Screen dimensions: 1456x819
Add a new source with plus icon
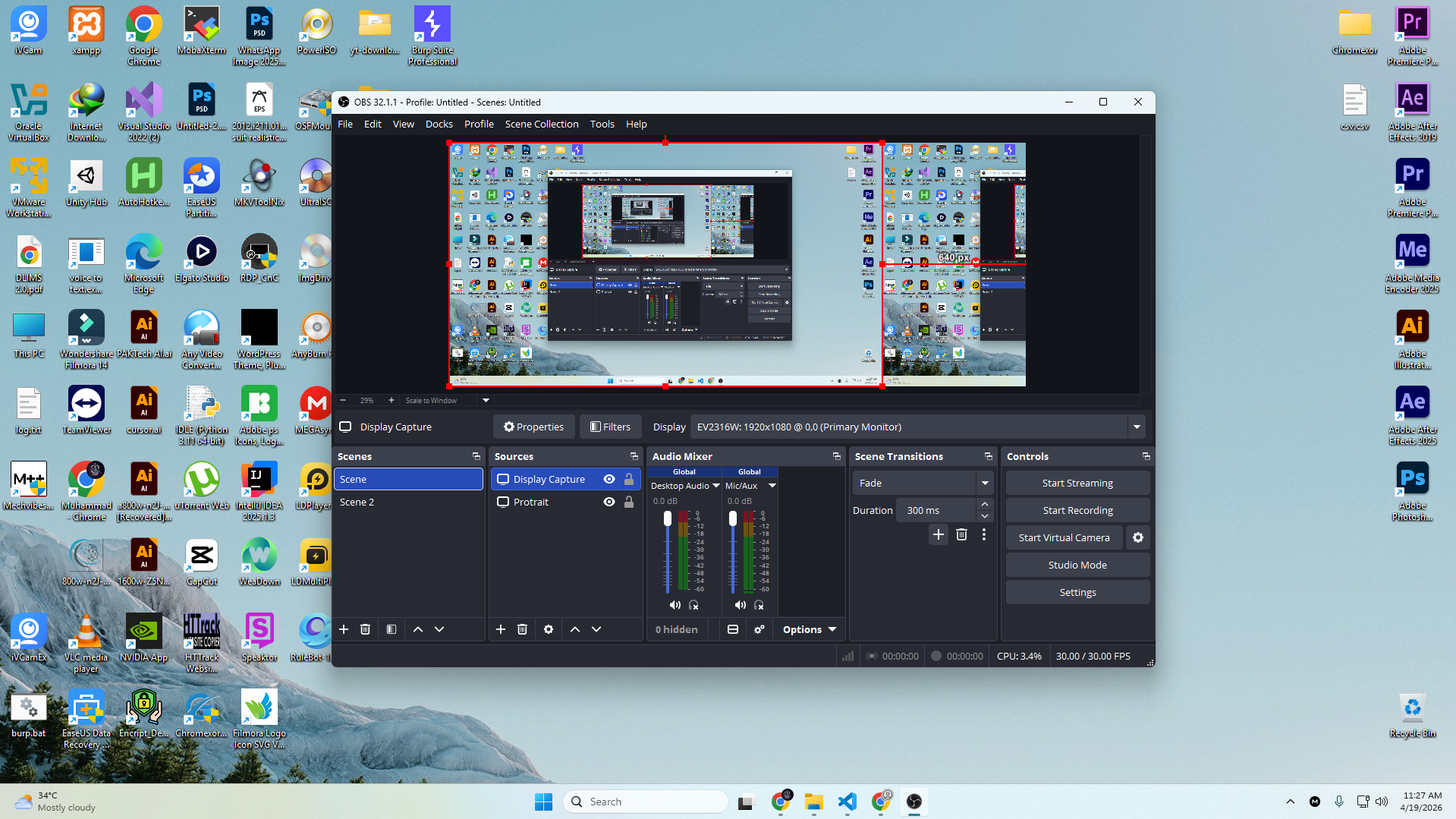pos(501,629)
